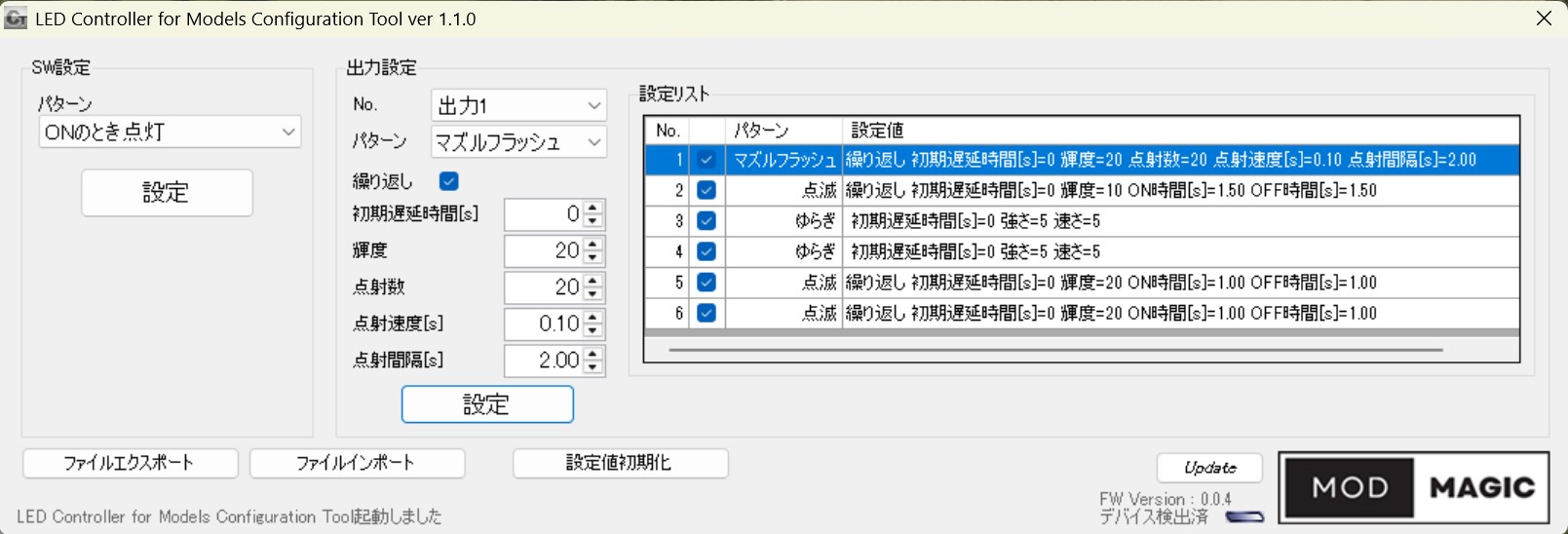The height and width of the screenshot is (534, 1568).
Task: Click the 初期遅延時間 value field
Action: [x=544, y=214]
